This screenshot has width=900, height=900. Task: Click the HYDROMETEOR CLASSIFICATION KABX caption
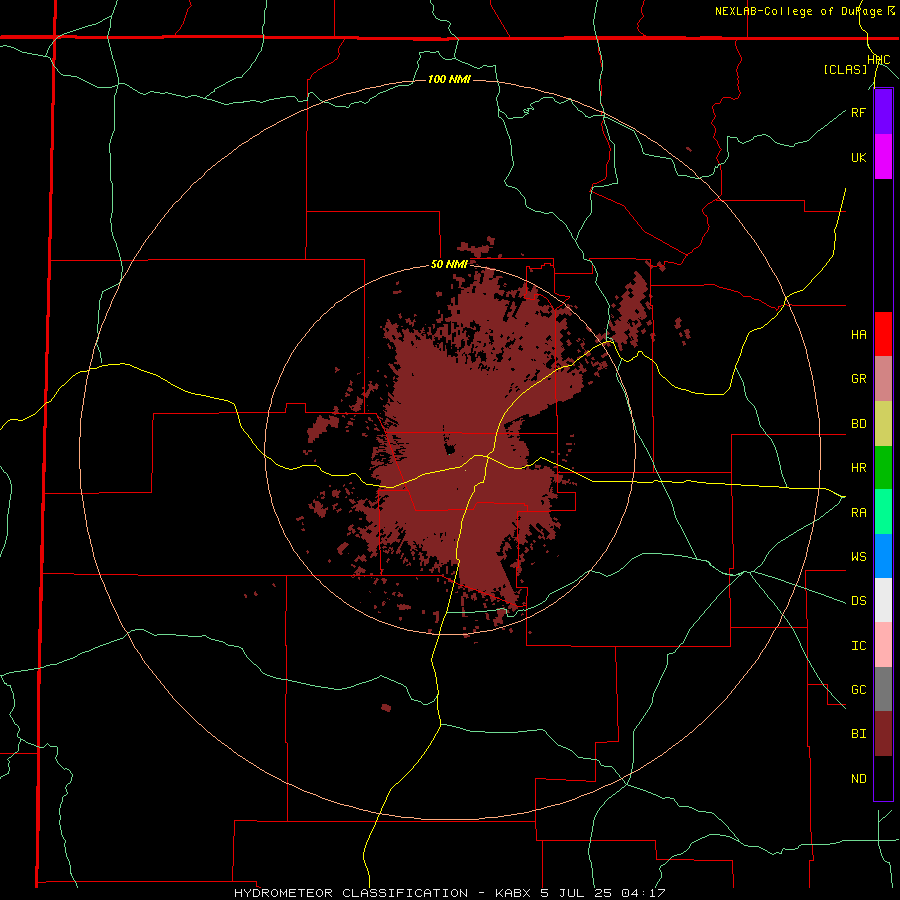[x=449, y=893]
